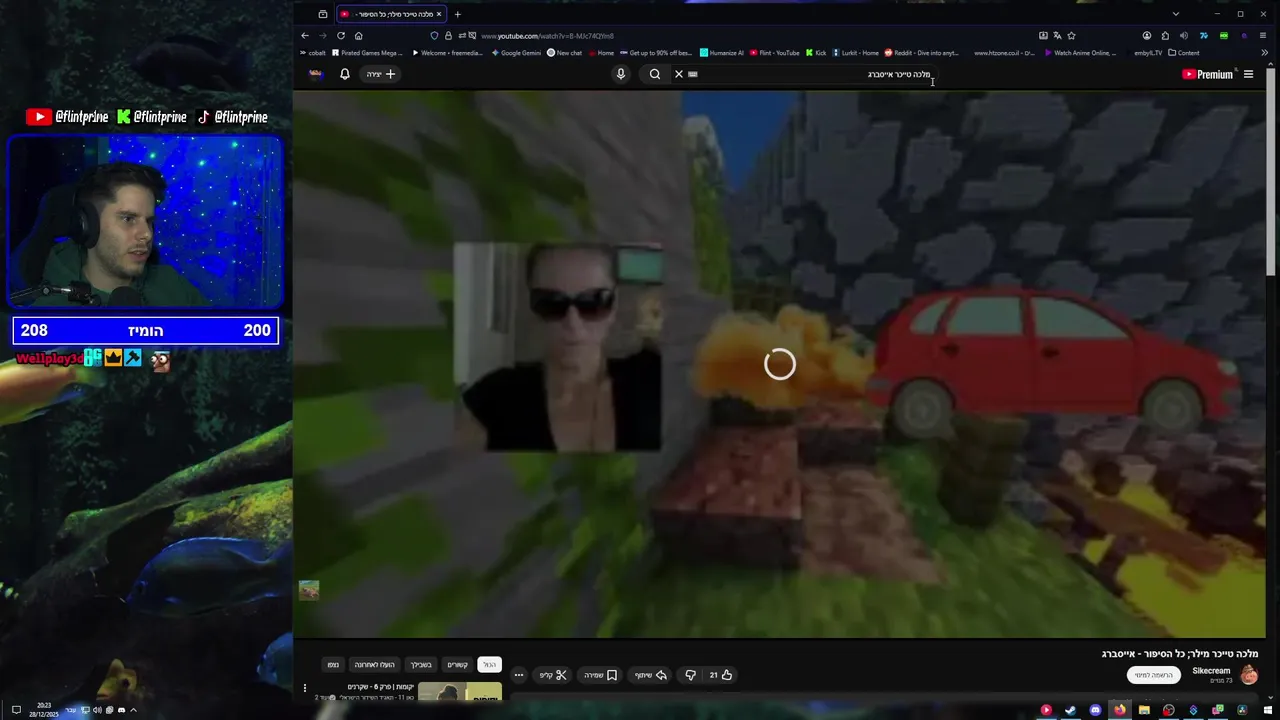The height and width of the screenshot is (720, 1280).
Task: Click the translate page icon in address bar
Action: (1058, 36)
